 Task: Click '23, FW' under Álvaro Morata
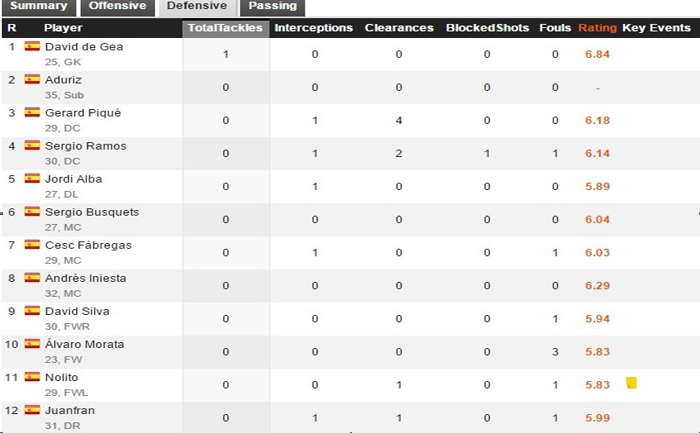[x=63, y=359]
